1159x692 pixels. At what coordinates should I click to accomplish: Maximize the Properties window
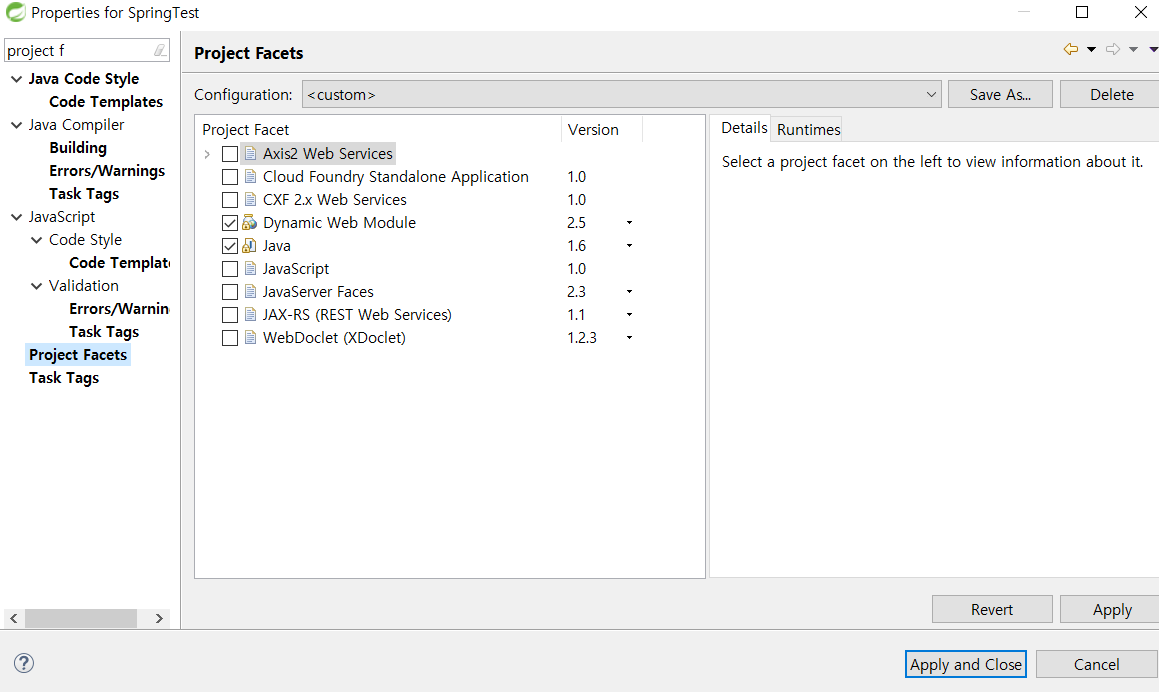pos(1082,12)
